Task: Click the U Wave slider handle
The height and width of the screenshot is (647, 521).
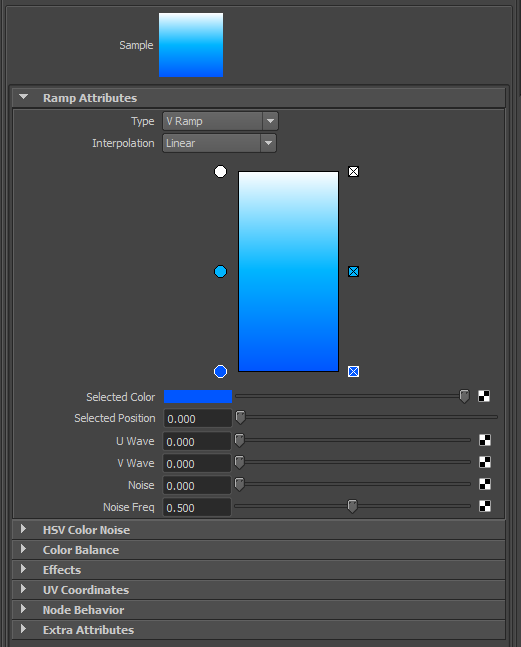Action: tap(239, 440)
